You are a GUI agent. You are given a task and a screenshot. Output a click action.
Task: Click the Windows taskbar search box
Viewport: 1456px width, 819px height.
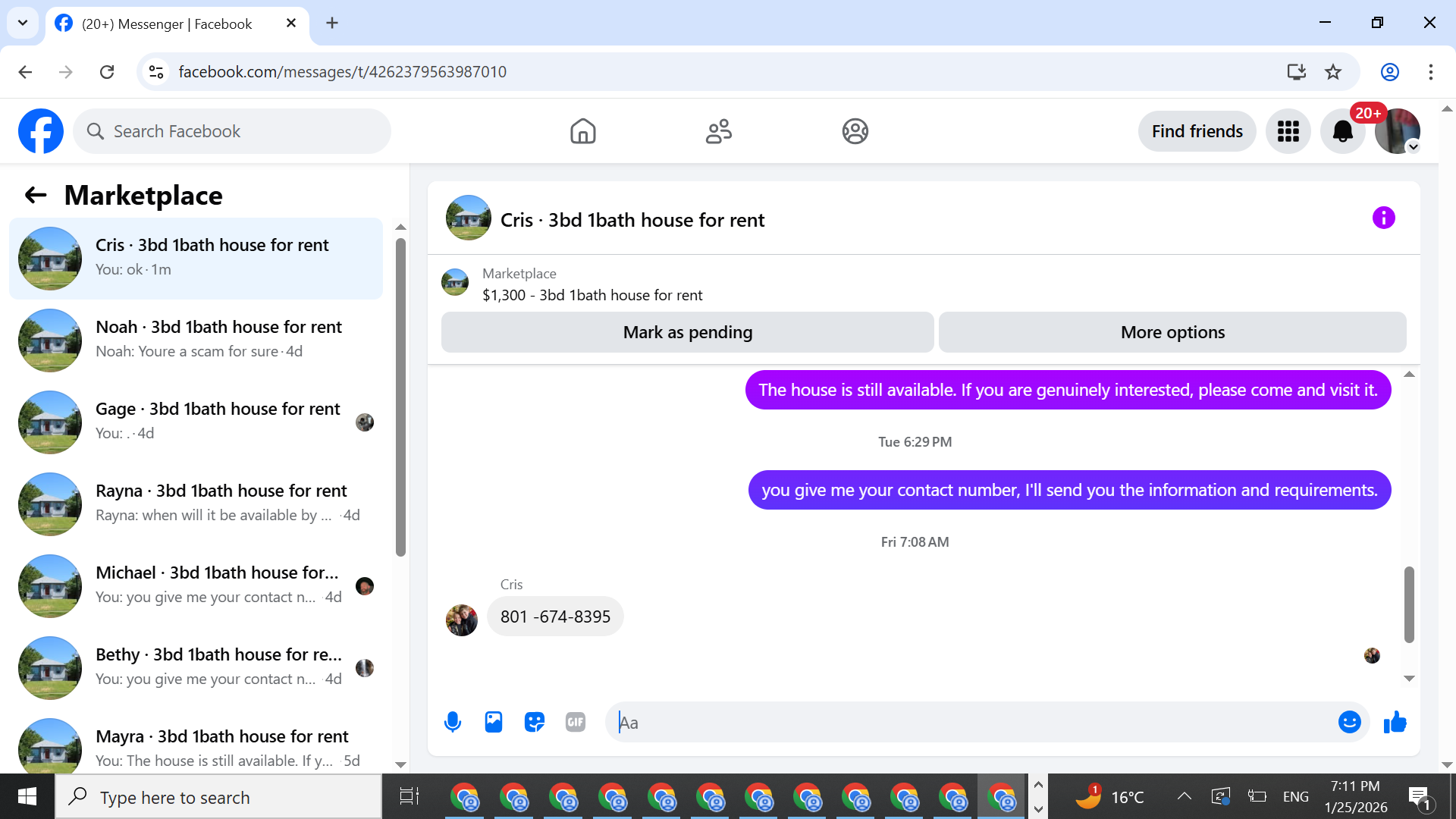[x=218, y=797]
